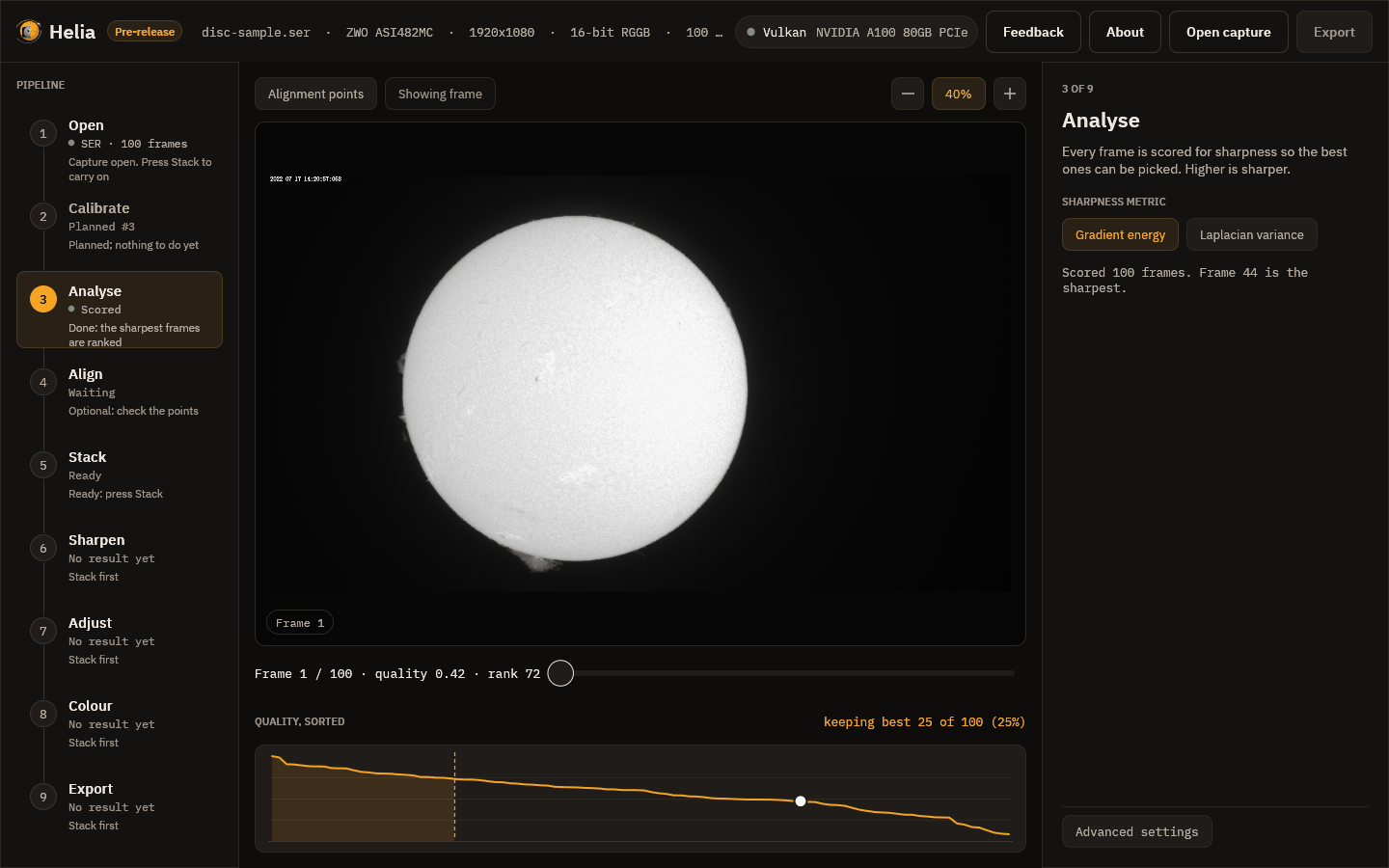The width and height of the screenshot is (1389, 868).
Task: Go to the Adjust pipeline step title
Action: (90, 623)
